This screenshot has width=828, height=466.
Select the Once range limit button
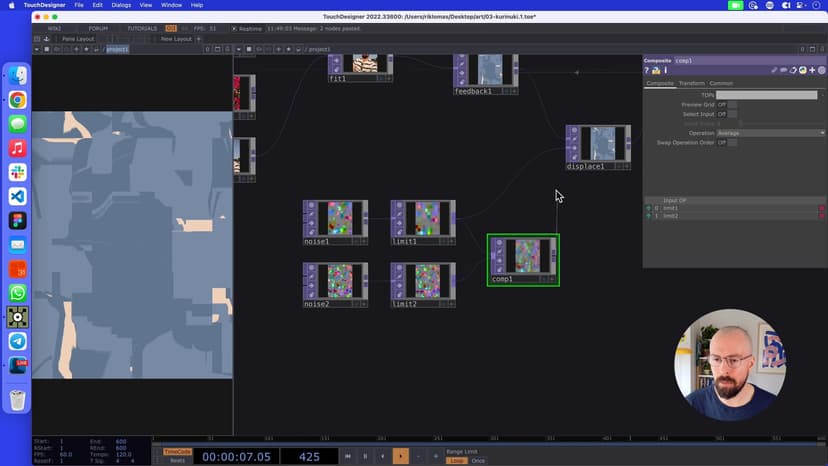point(478,461)
